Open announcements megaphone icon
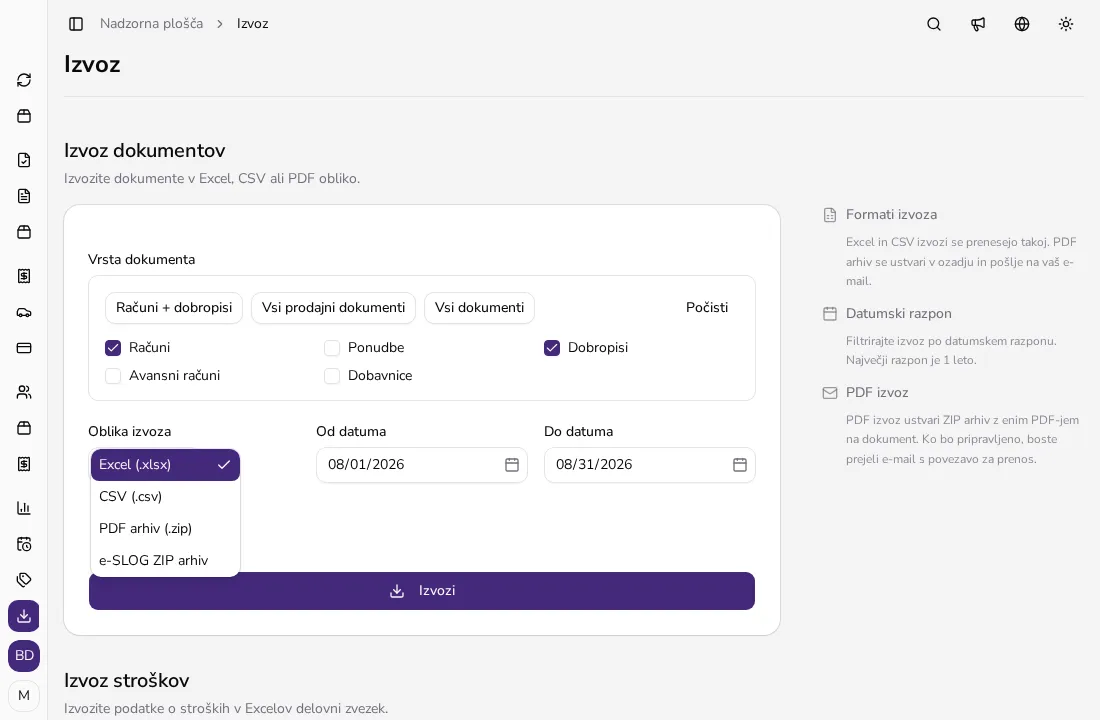The width and height of the screenshot is (1100, 720). (x=978, y=24)
